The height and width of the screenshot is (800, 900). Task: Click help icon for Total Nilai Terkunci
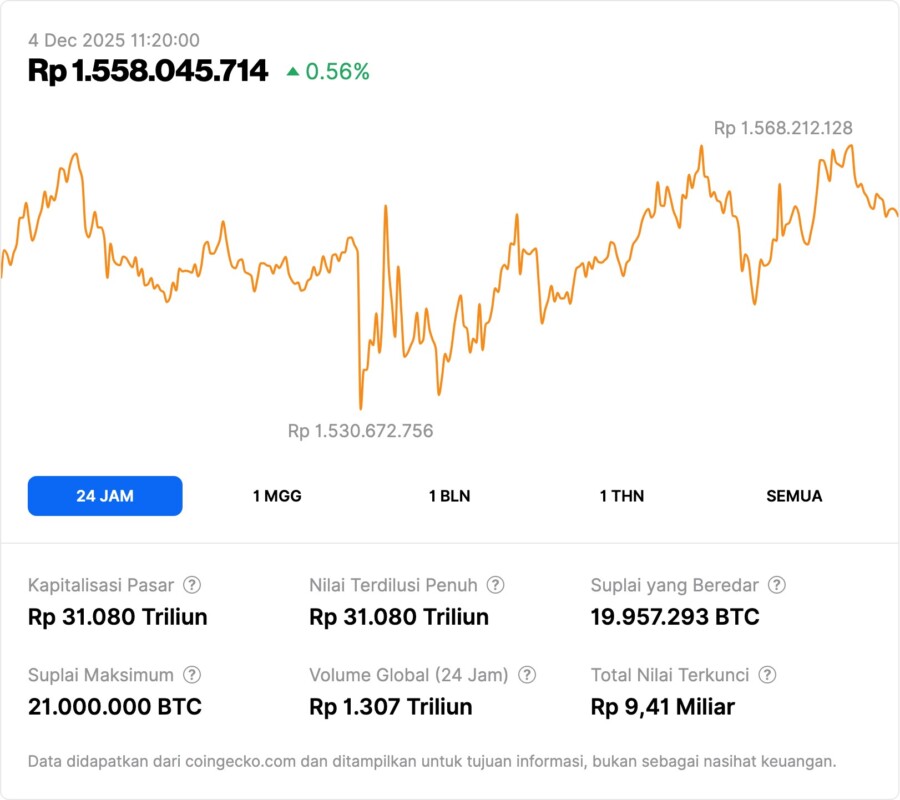point(767,675)
